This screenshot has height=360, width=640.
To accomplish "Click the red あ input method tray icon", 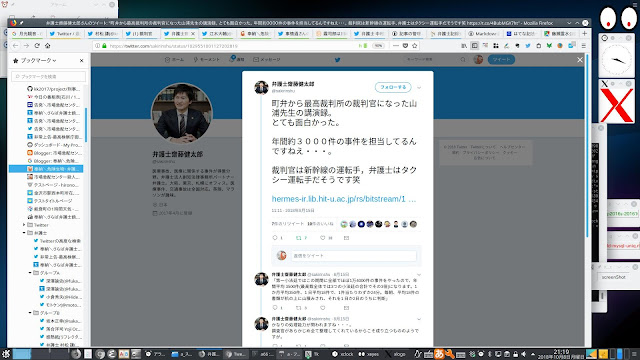I will [439, 354].
